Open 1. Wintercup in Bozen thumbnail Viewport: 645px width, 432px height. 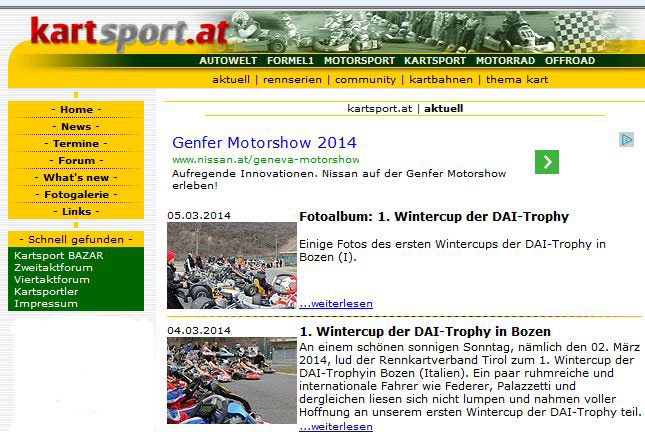point(232,381)
